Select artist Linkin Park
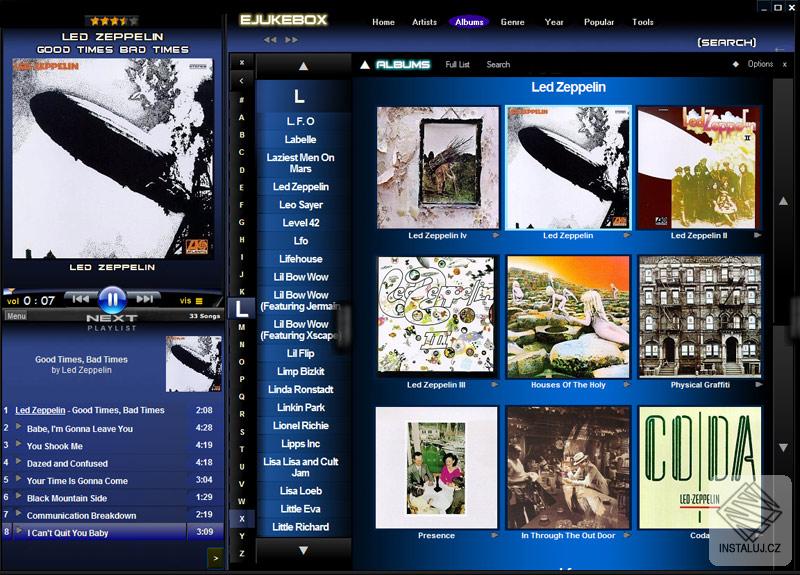The width and height of the screenshot is (800, 575). [301, 408]
